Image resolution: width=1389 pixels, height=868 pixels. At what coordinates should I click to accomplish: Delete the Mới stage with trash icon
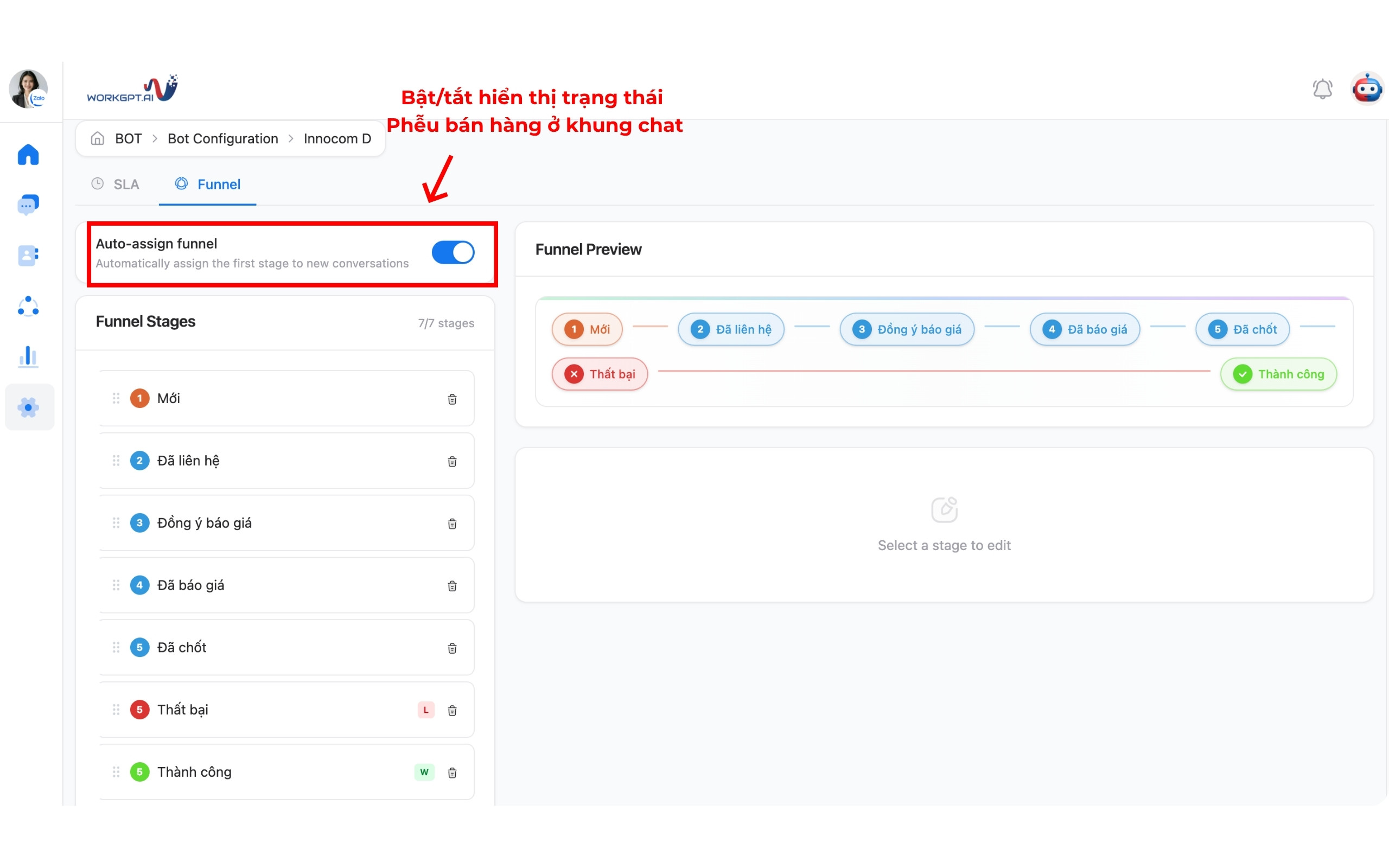pyautogui.click(x=453, y=399)
